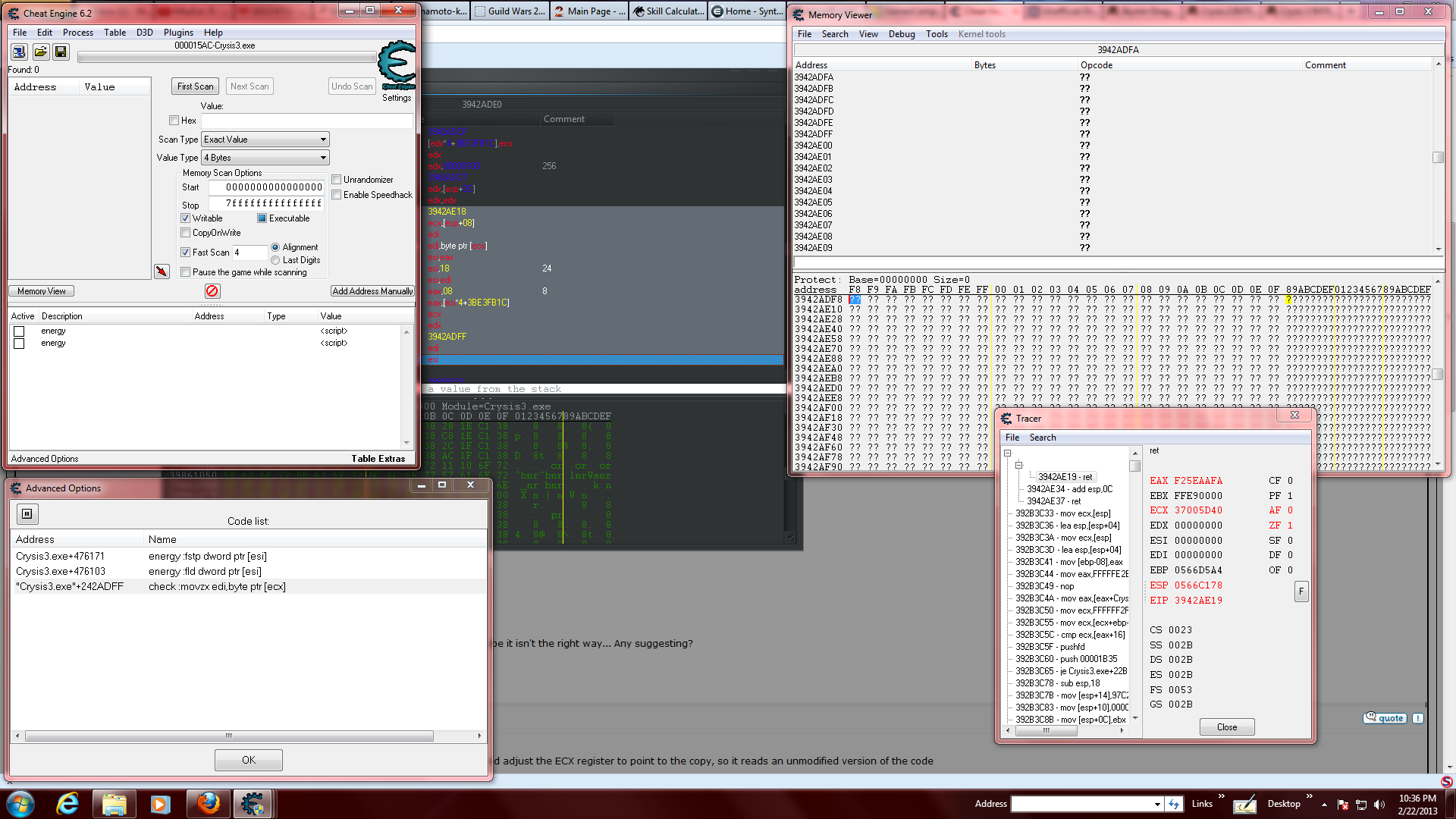Click the F button in Tracer
This screenshot has width=1456, height=819.
point(1301,591)
